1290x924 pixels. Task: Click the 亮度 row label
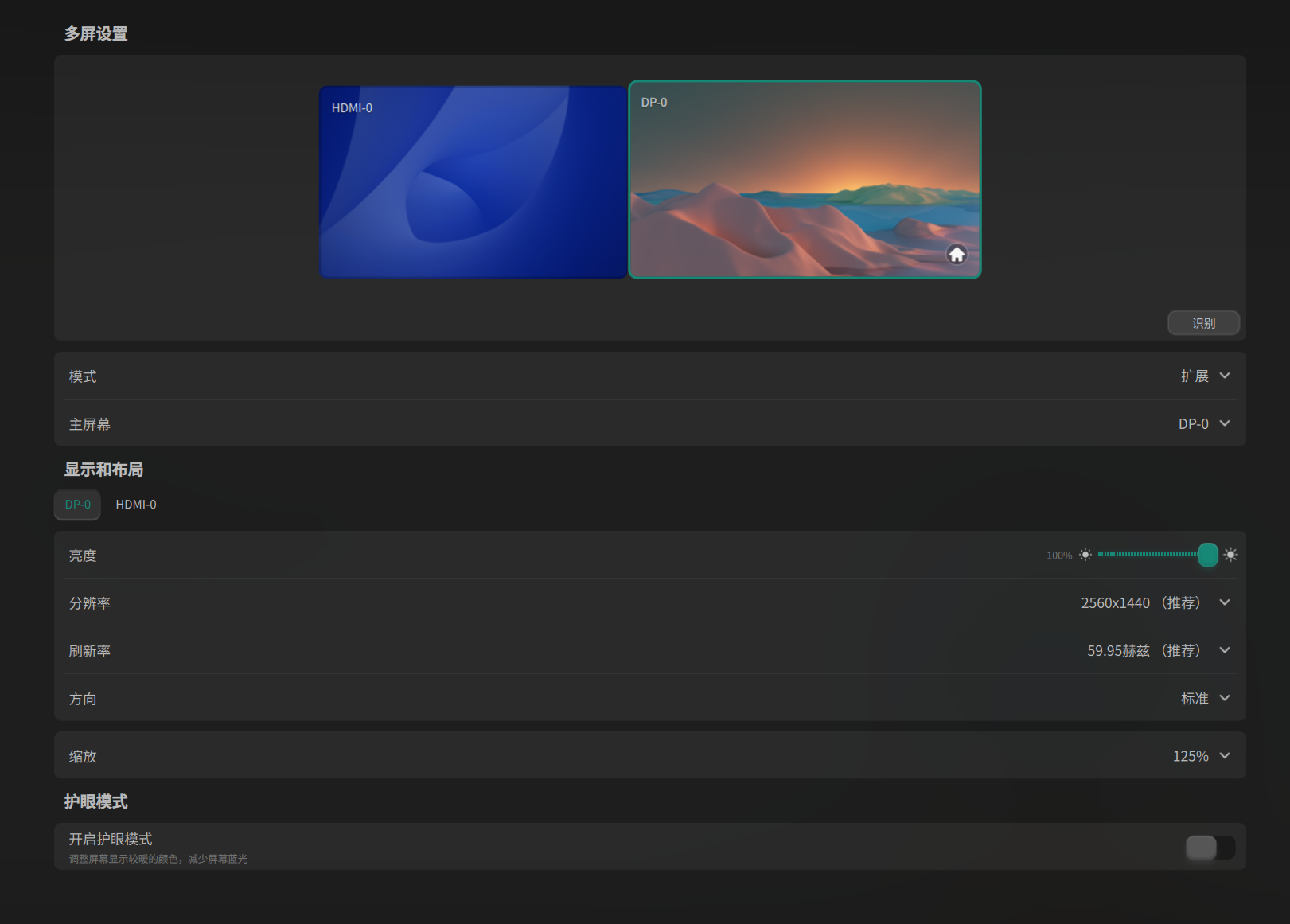83,556
